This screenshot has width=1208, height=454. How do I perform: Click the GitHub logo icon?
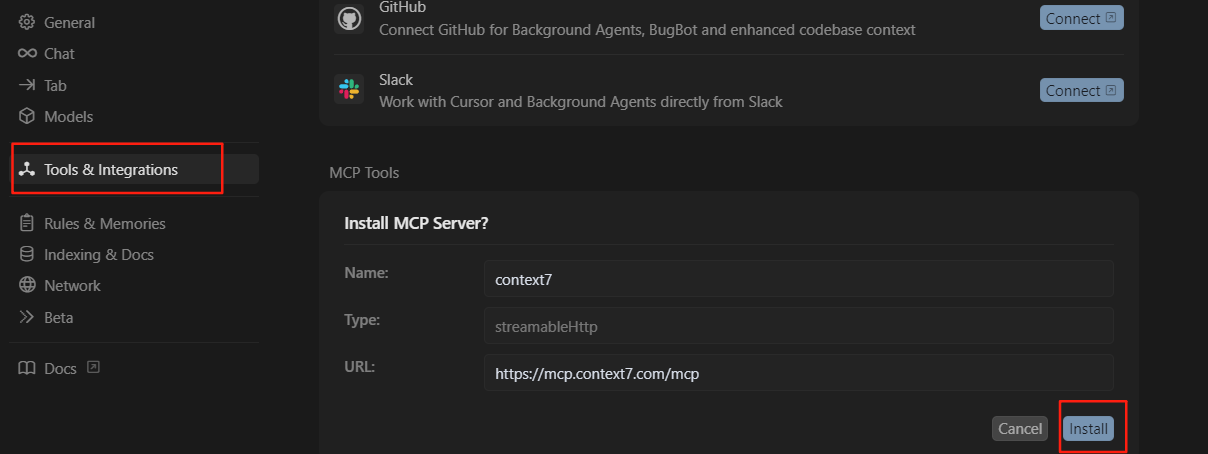pyautogui.click(x=349, y=18)
